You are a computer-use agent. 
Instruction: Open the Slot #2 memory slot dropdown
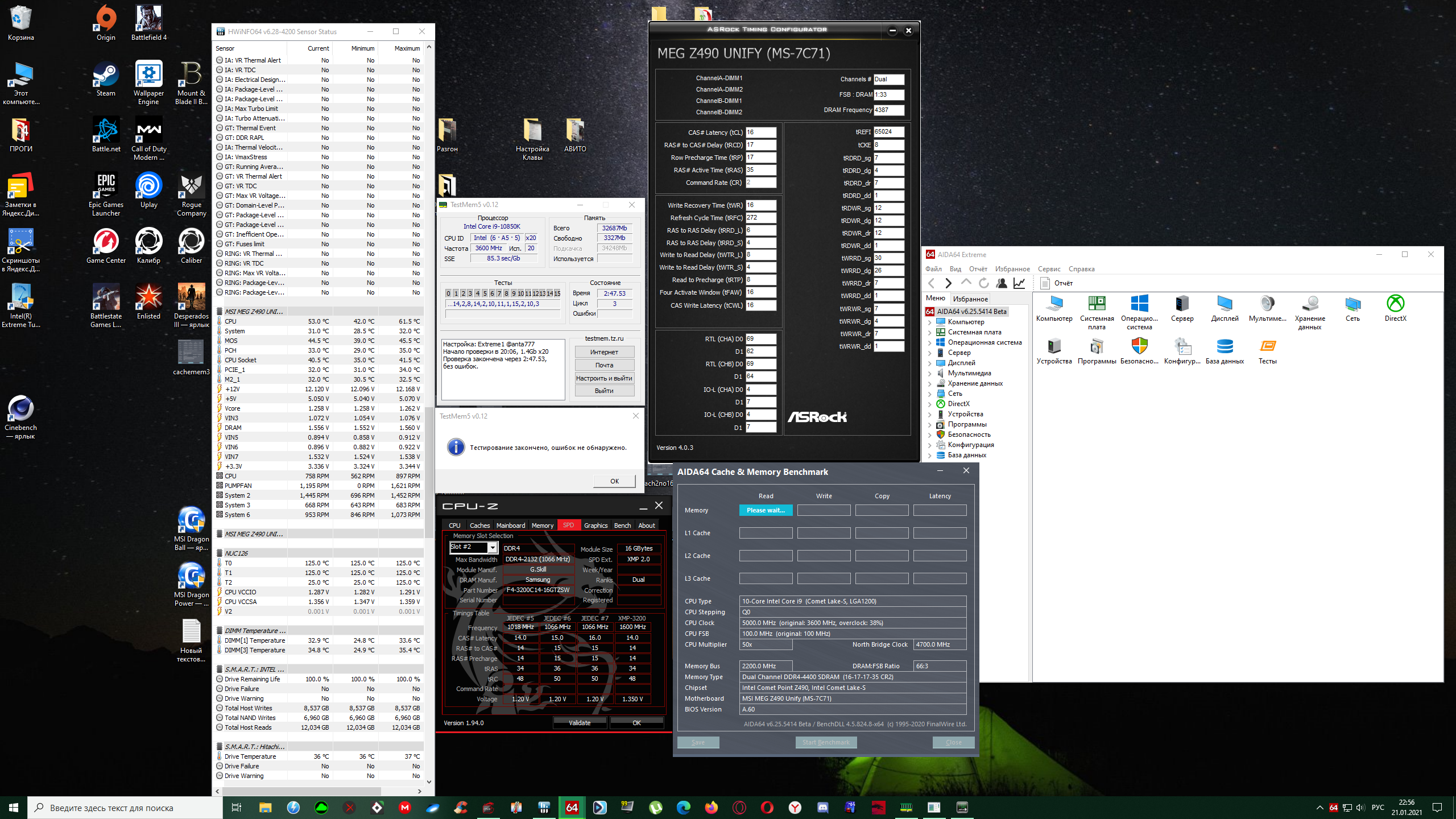pyautogui.click(x=493, y=548)
